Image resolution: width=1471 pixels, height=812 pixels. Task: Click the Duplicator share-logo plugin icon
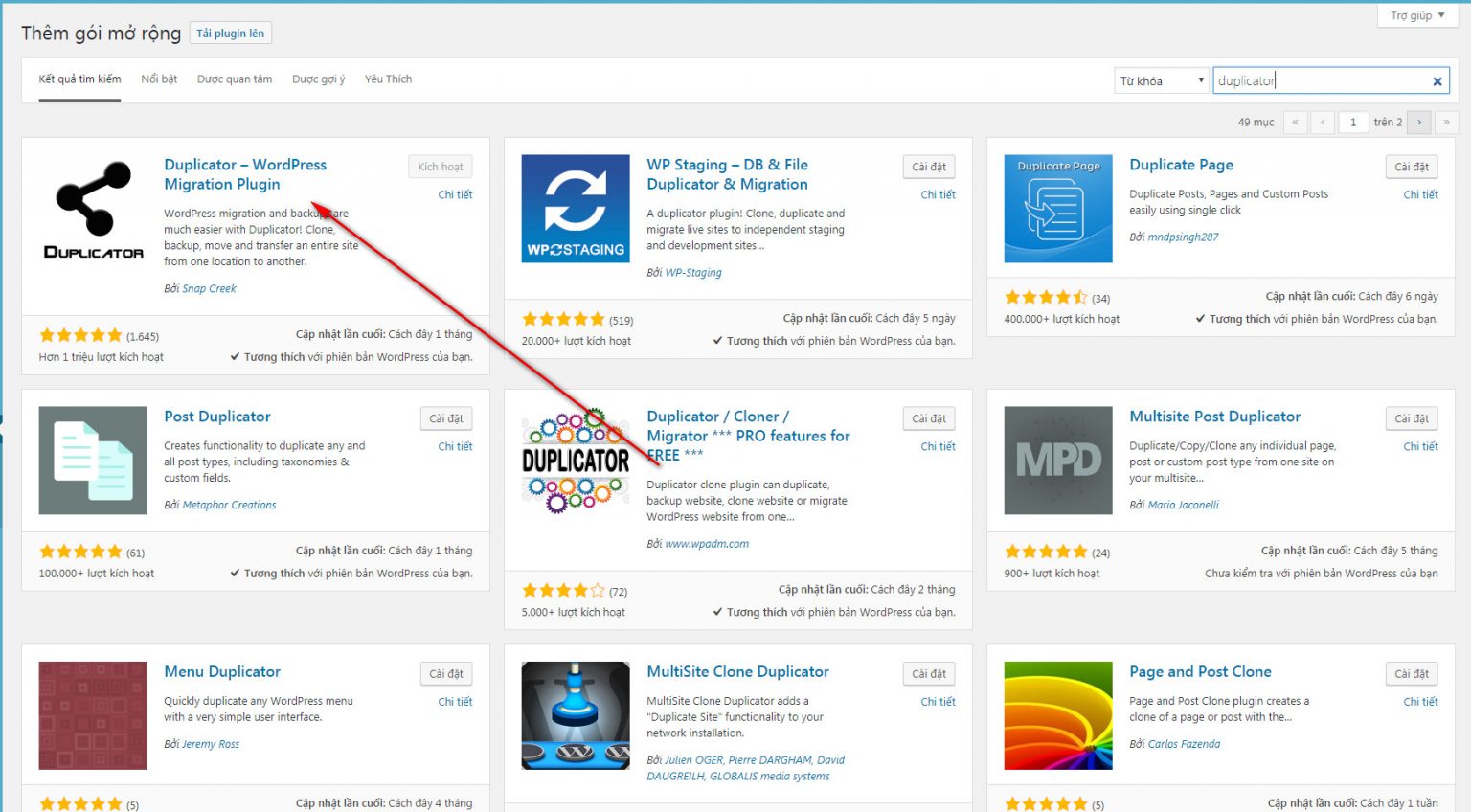click(x=93, y=209)
